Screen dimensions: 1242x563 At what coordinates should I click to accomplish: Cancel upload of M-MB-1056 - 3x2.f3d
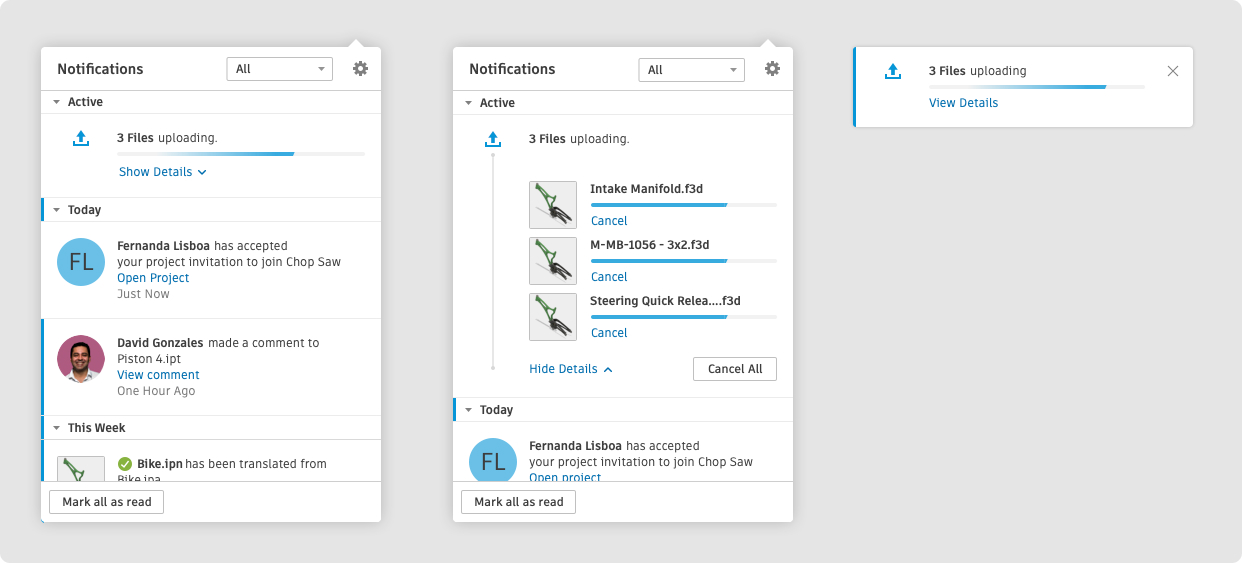609,277
